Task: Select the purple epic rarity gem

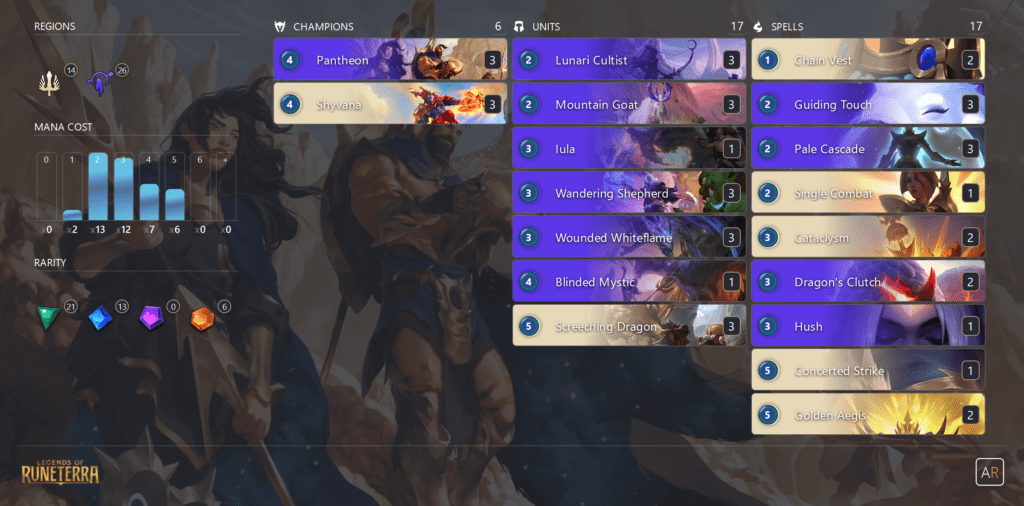Action: 151,318
